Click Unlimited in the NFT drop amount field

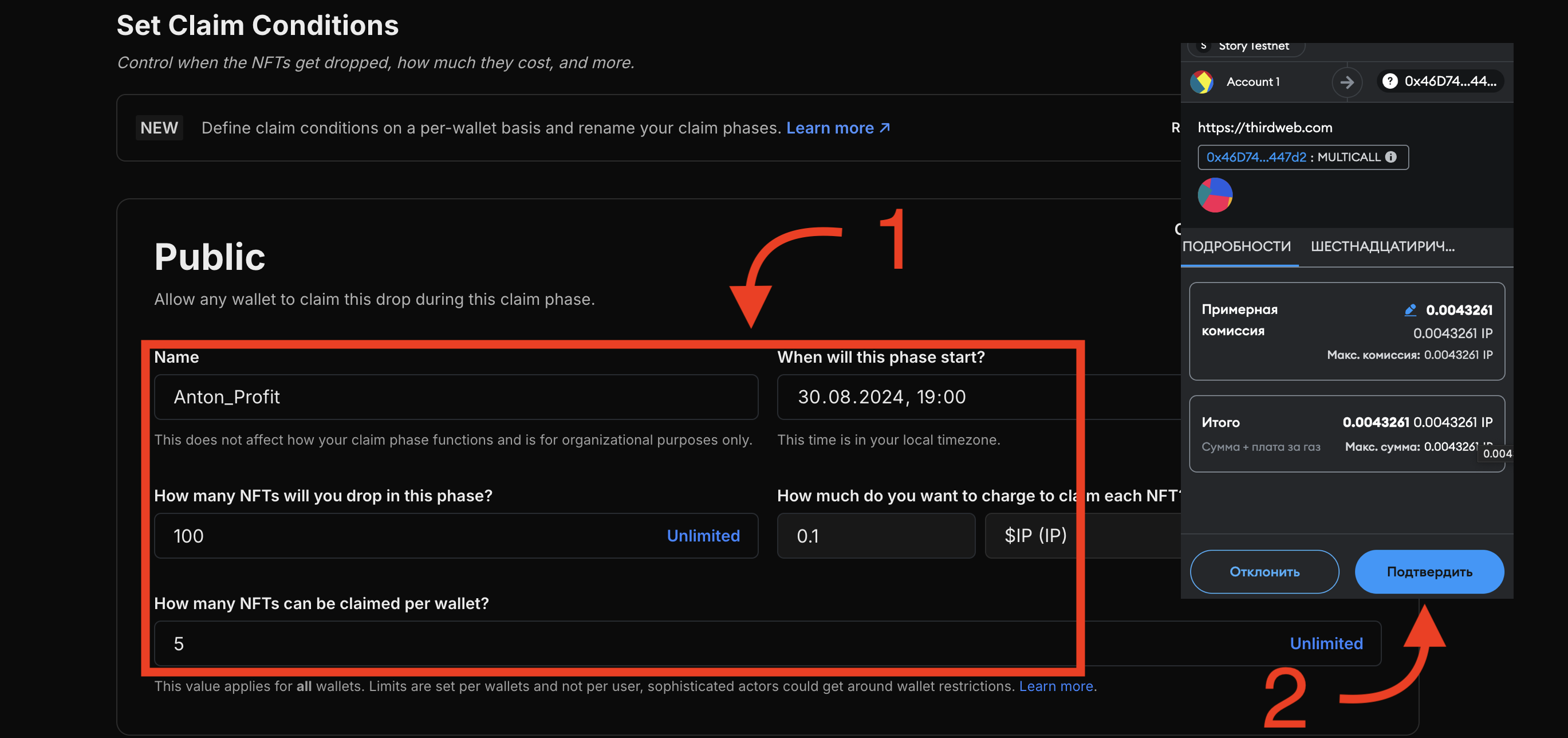pyautogui.click(x=703, y=535)
